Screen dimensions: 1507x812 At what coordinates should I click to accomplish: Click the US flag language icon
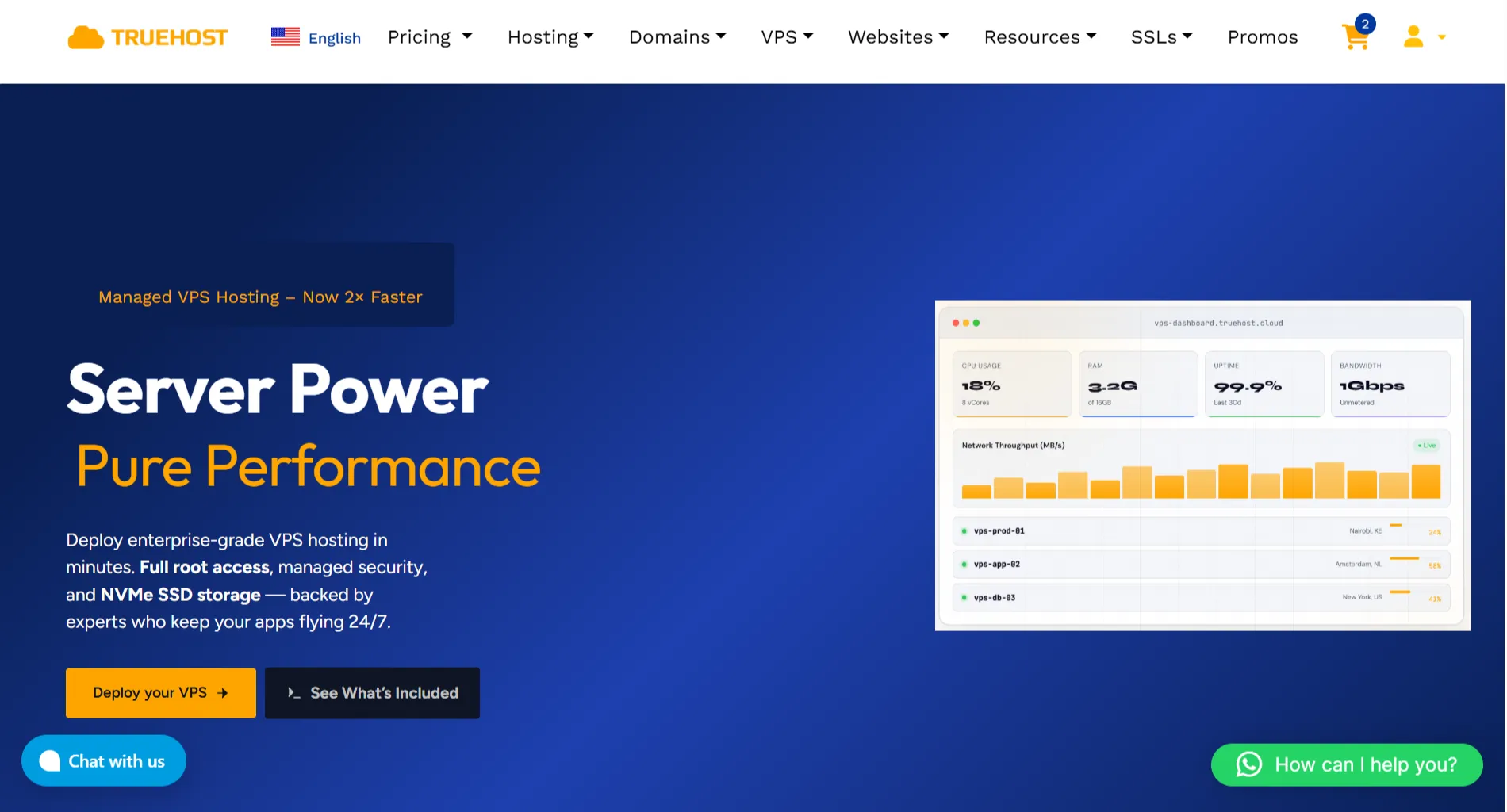pos(286,36)
